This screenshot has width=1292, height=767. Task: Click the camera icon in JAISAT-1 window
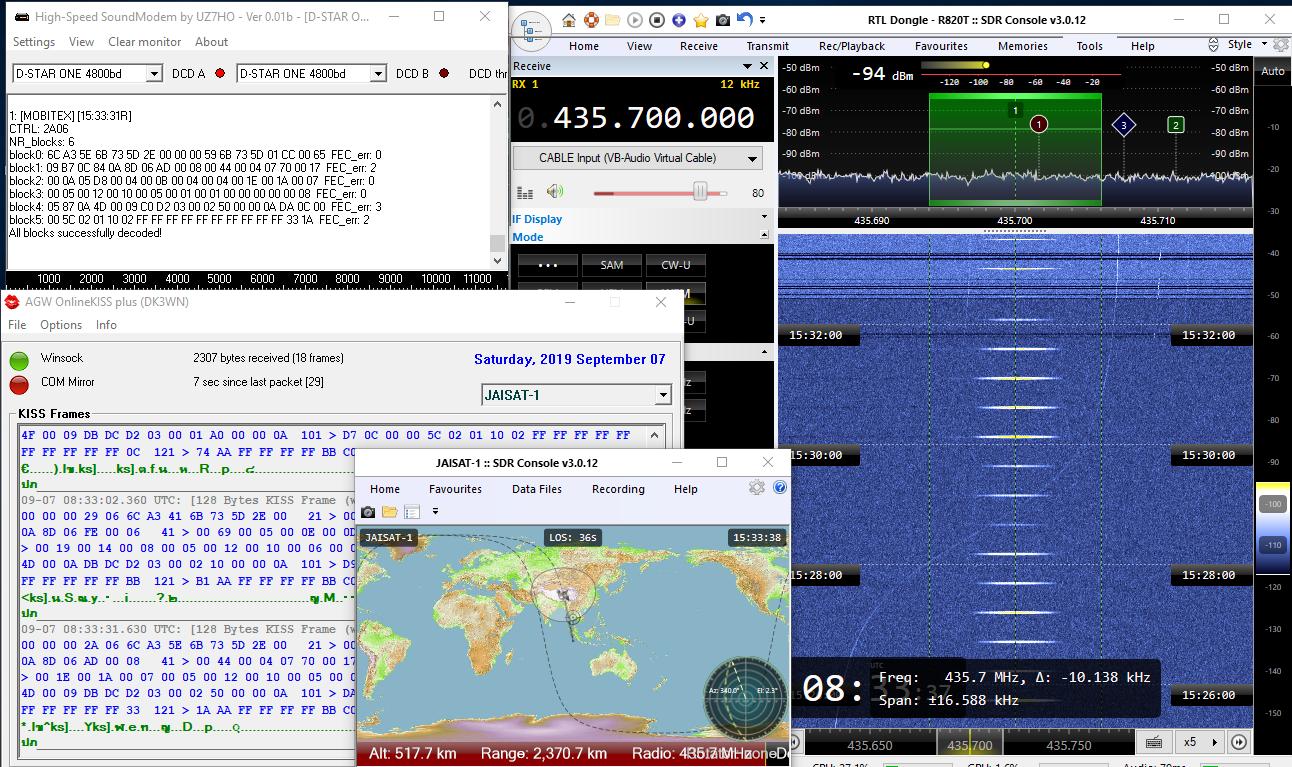click(x=368, y=511)
